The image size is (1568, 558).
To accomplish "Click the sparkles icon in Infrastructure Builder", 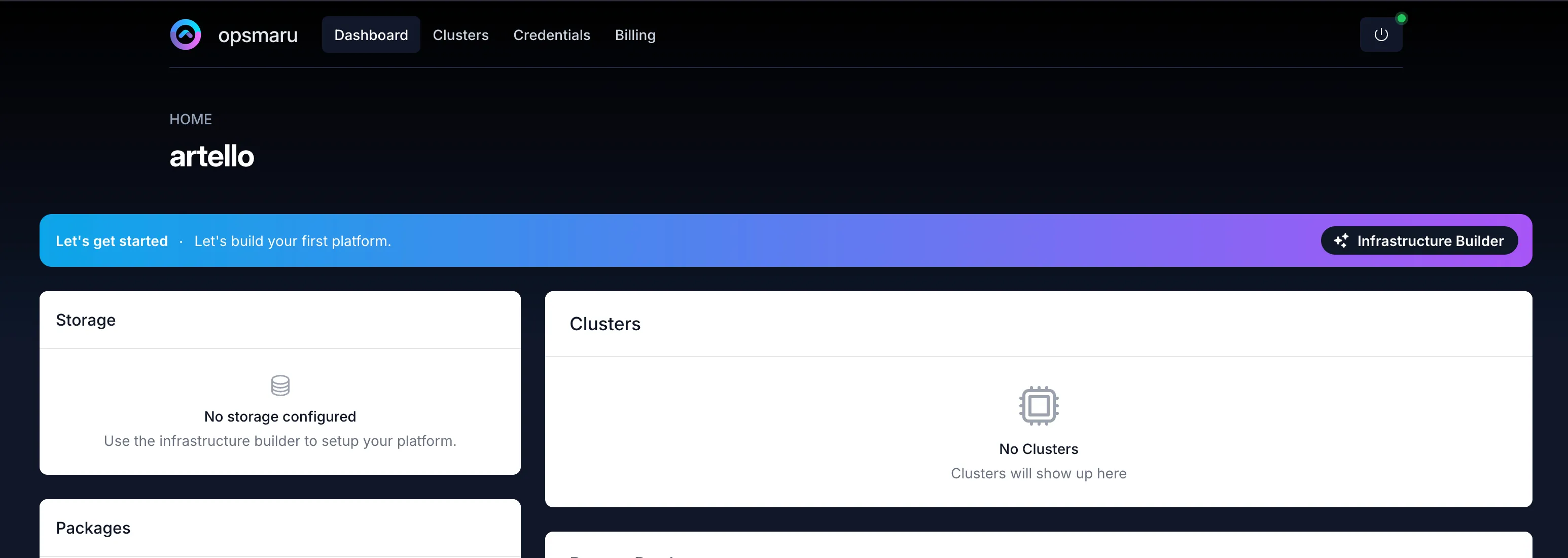I will [1341, 240].
